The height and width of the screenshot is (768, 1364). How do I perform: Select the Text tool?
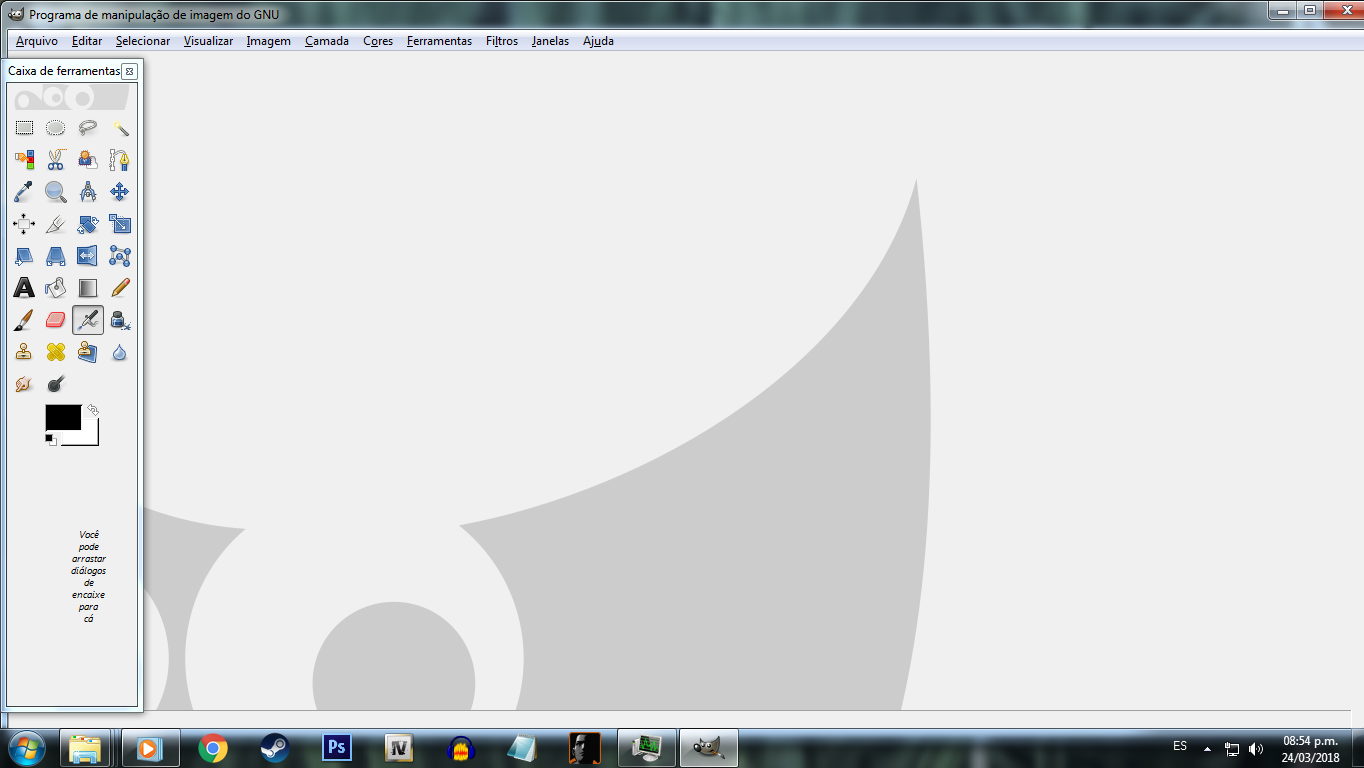[24, 288]
